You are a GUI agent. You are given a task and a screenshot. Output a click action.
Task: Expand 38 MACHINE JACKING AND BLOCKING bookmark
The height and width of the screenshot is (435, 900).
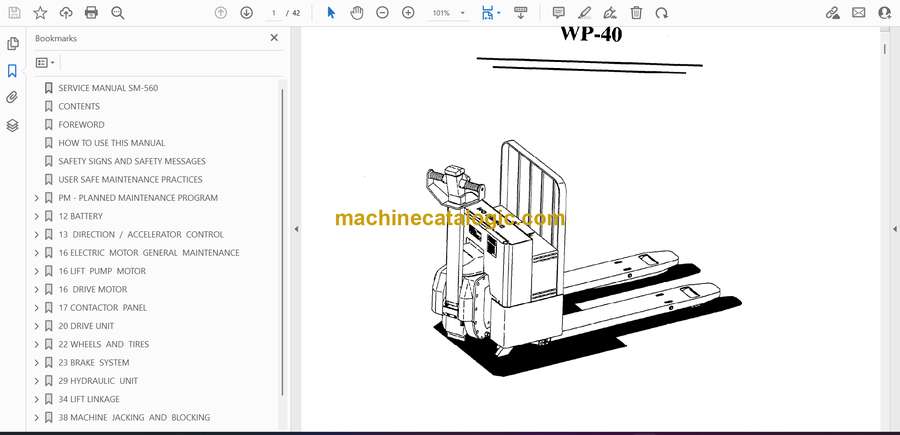37,418
